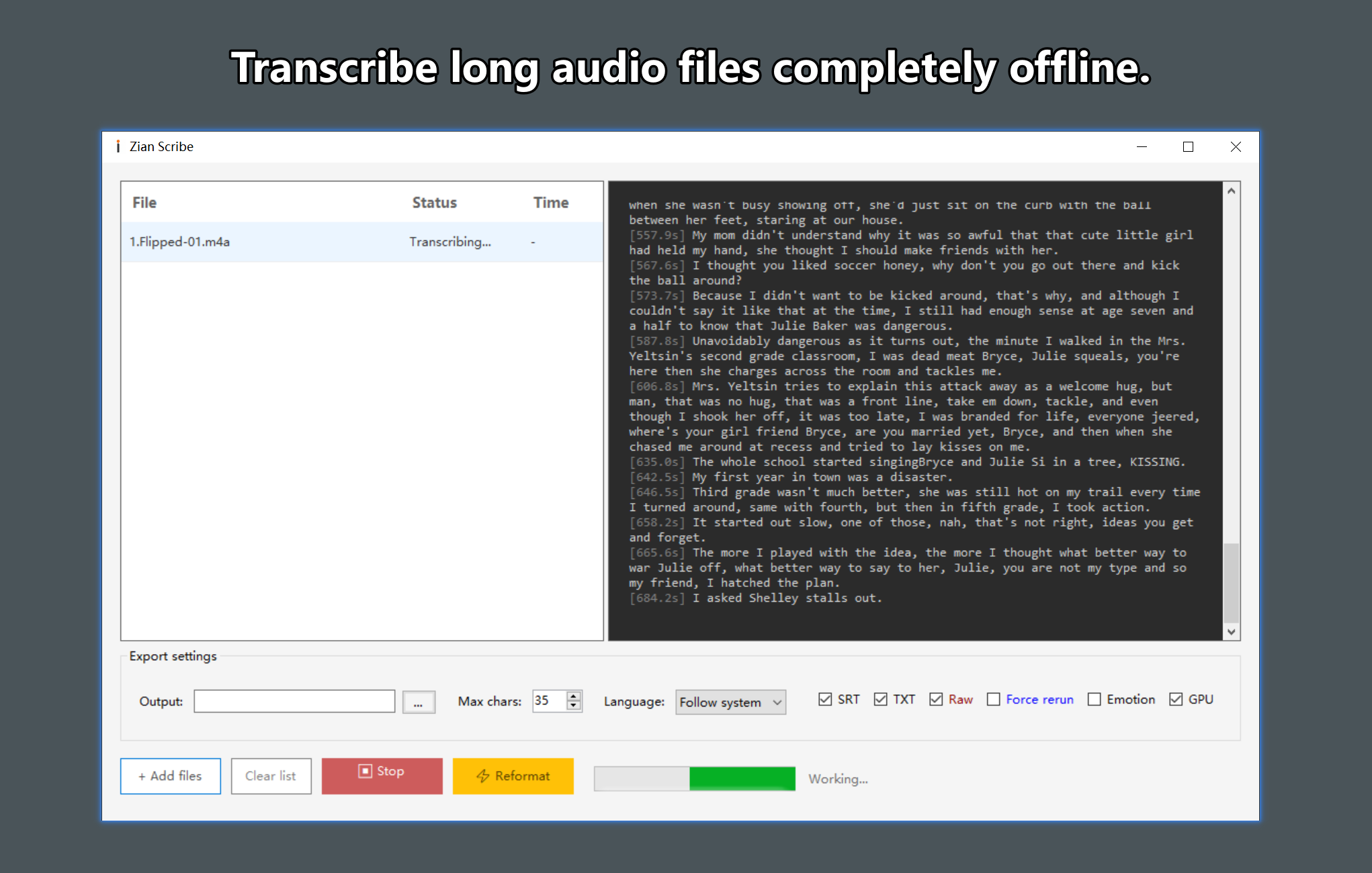Click the stop square icon on Stop button
Viewport: 1372px width, 873px height.
point(365,771)
